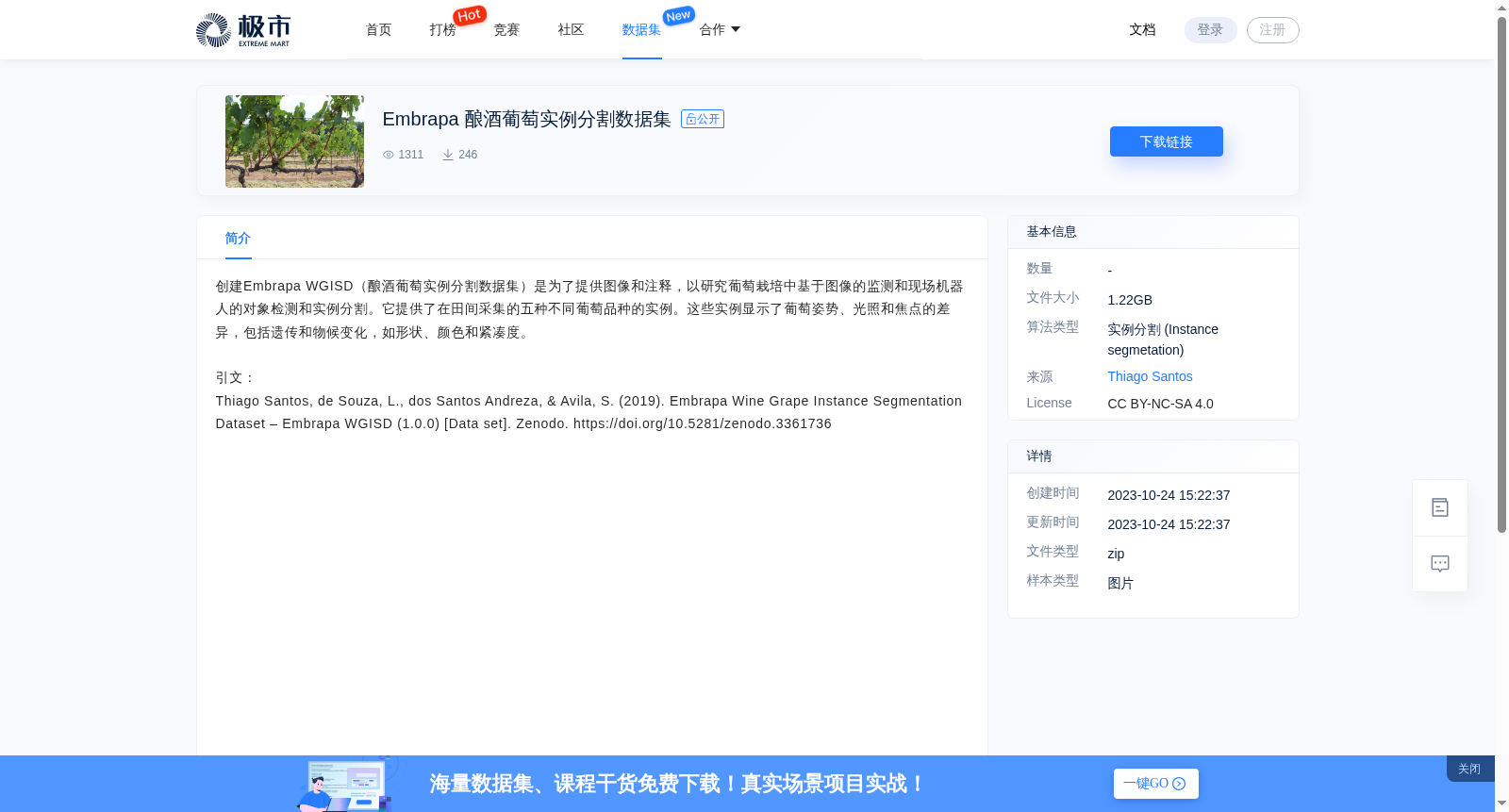Click the vertical page scrollbar
Image resolution: width=1509 pixels, height=812 pixels.
coord(1501,273)
